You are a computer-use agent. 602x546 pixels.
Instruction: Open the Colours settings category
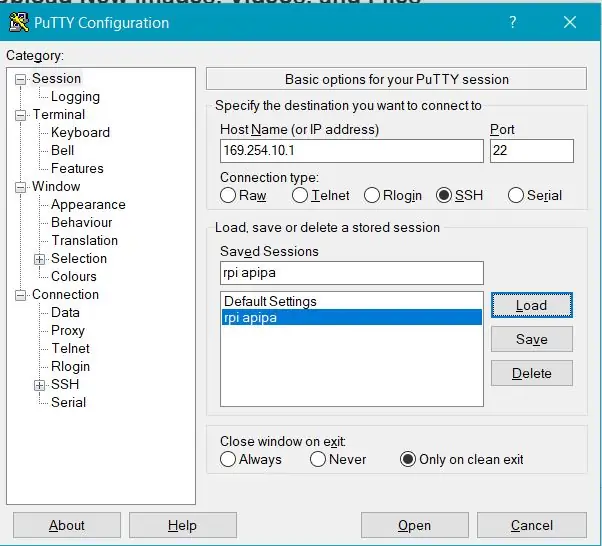click(x=74, y=276)
